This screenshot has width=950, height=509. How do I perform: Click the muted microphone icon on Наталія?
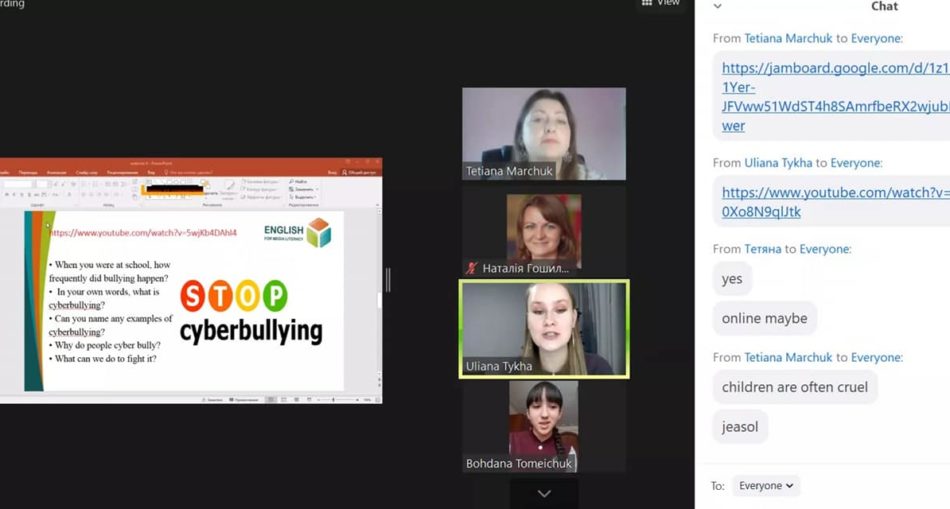click(472, 268)
